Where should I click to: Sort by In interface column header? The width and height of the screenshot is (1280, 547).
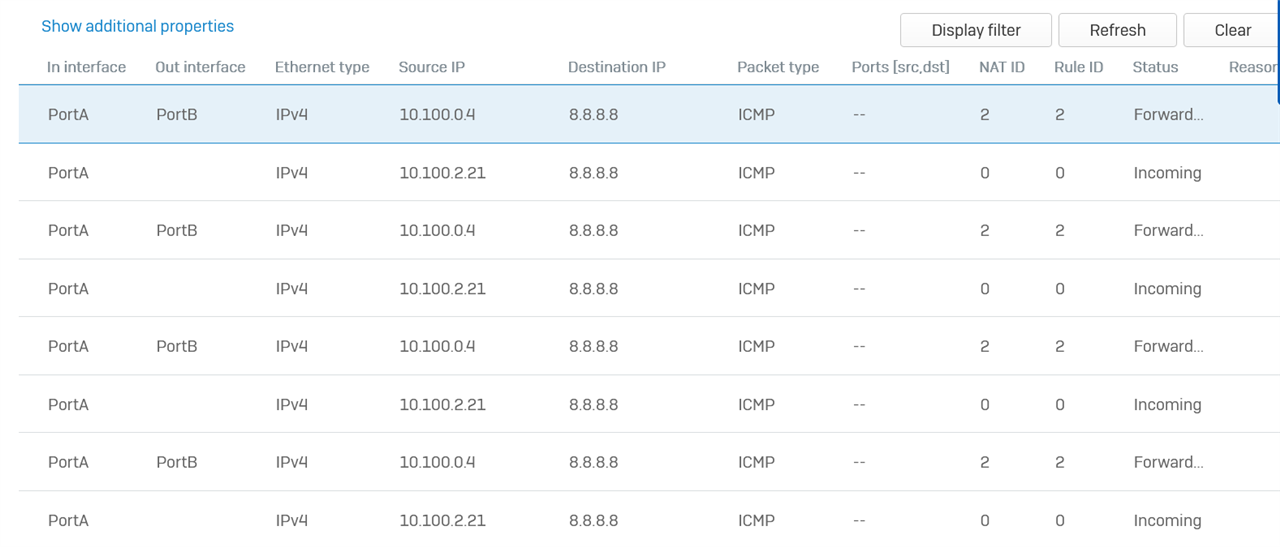click(x=86, y=67)
